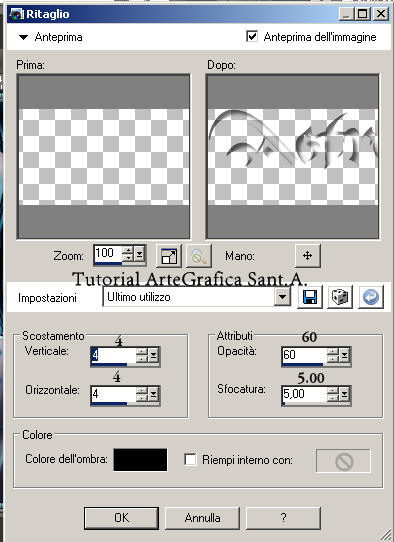
Task: Click the randomize parameters dice icon
Action: click(340, 297)
